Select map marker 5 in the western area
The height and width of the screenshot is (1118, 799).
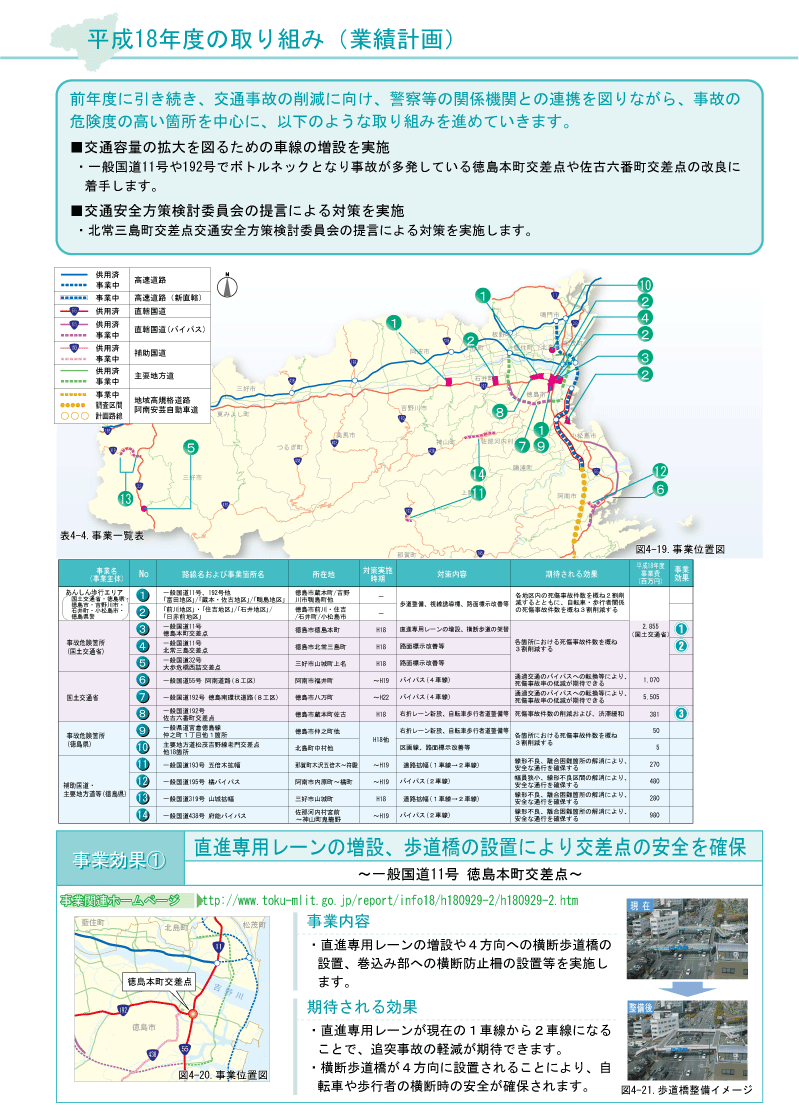190,448
